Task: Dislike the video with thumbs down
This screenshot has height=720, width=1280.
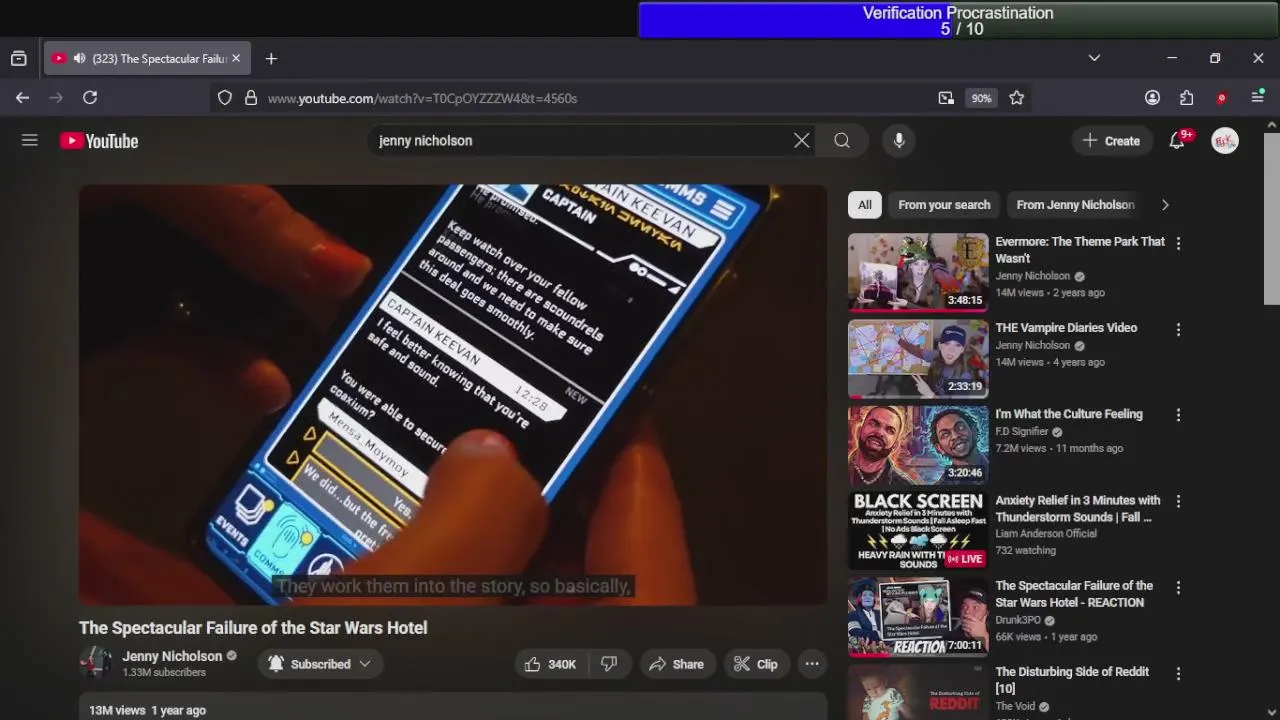Action: 609,664
